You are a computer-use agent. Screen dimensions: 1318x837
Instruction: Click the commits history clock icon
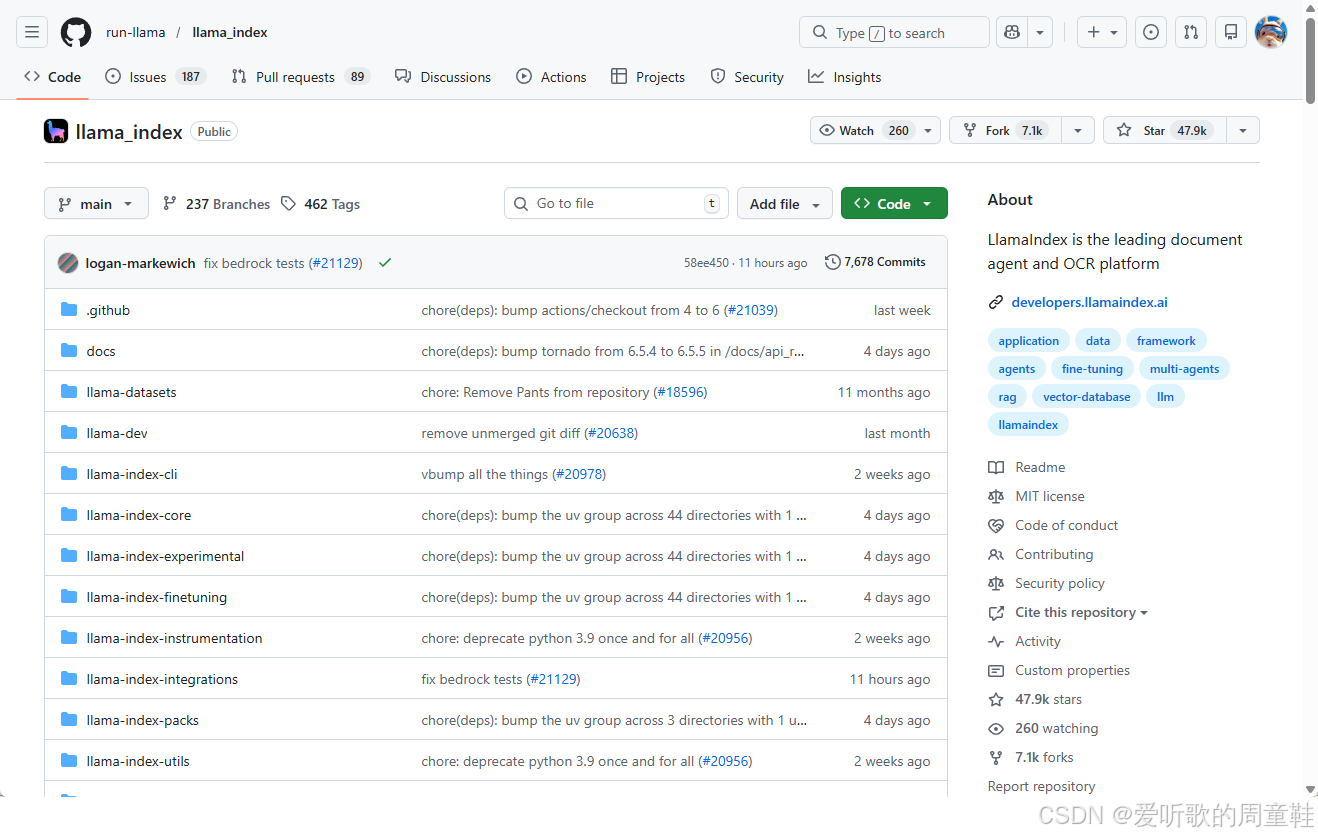pyautogui.click(x=832, y=262)
